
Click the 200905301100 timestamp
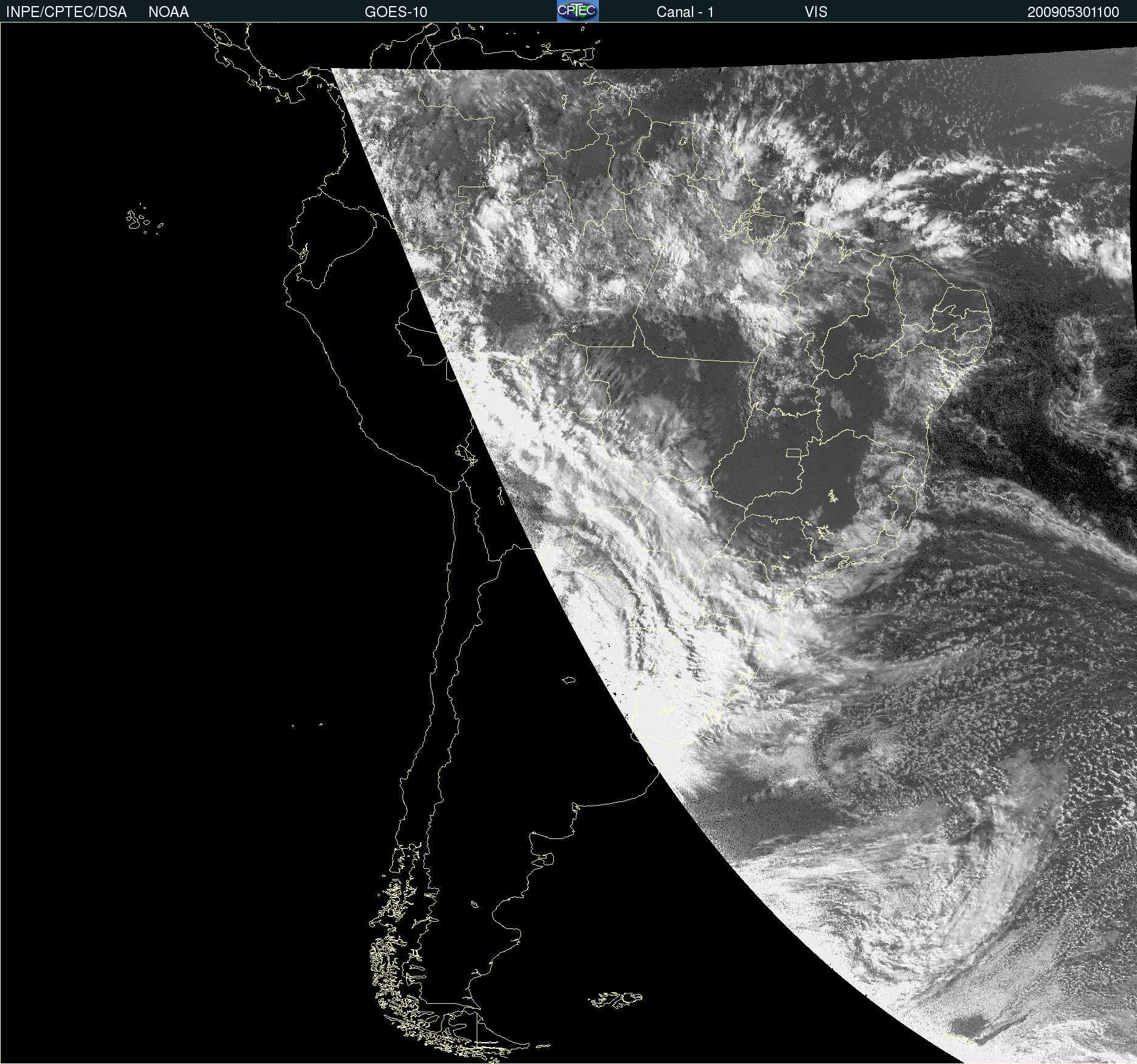coord(1073,12)
